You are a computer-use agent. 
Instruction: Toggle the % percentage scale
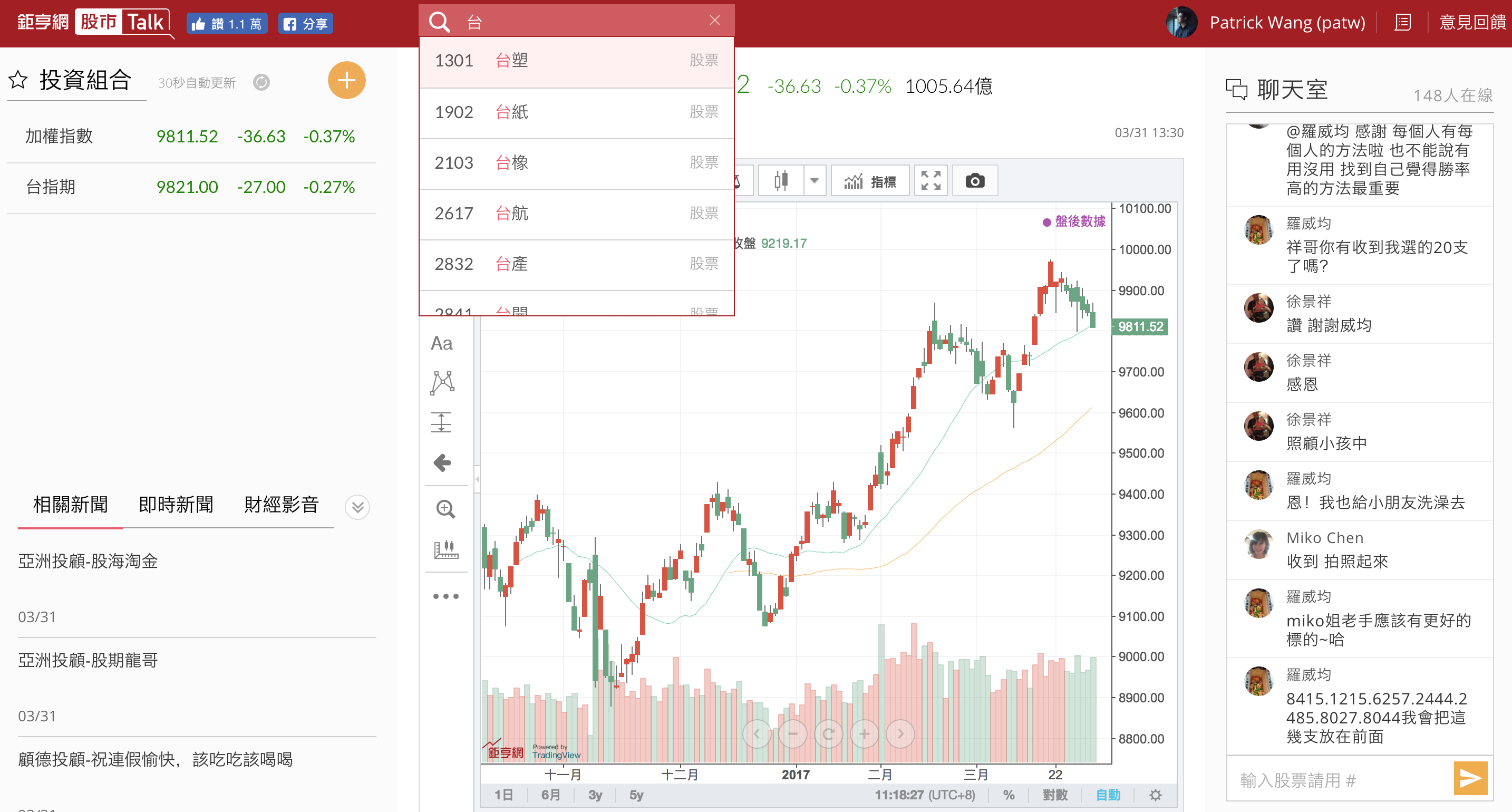pyautogui.click(x=1009, y=795)
